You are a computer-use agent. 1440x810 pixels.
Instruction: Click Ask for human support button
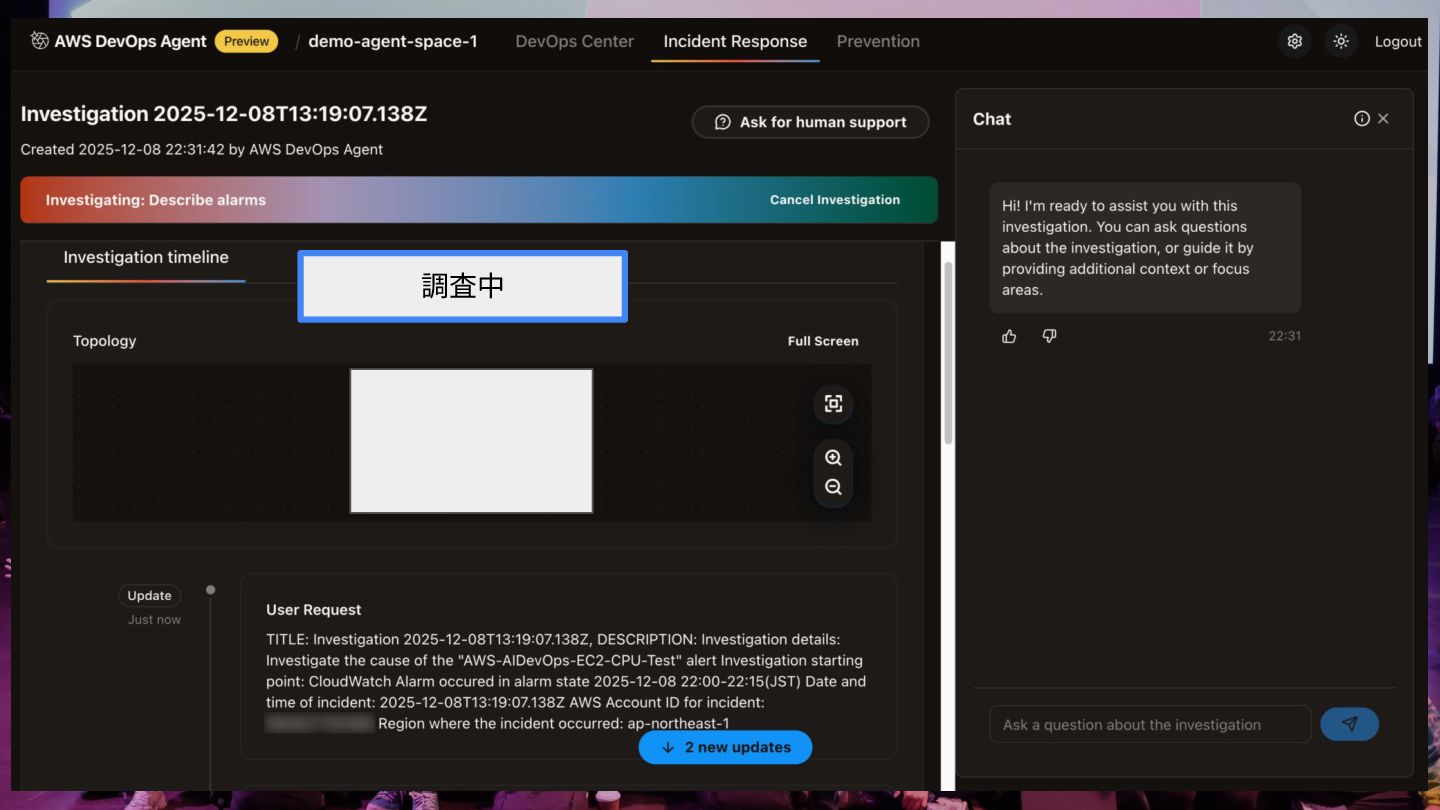pyautogui.click(x=811, y=122)
